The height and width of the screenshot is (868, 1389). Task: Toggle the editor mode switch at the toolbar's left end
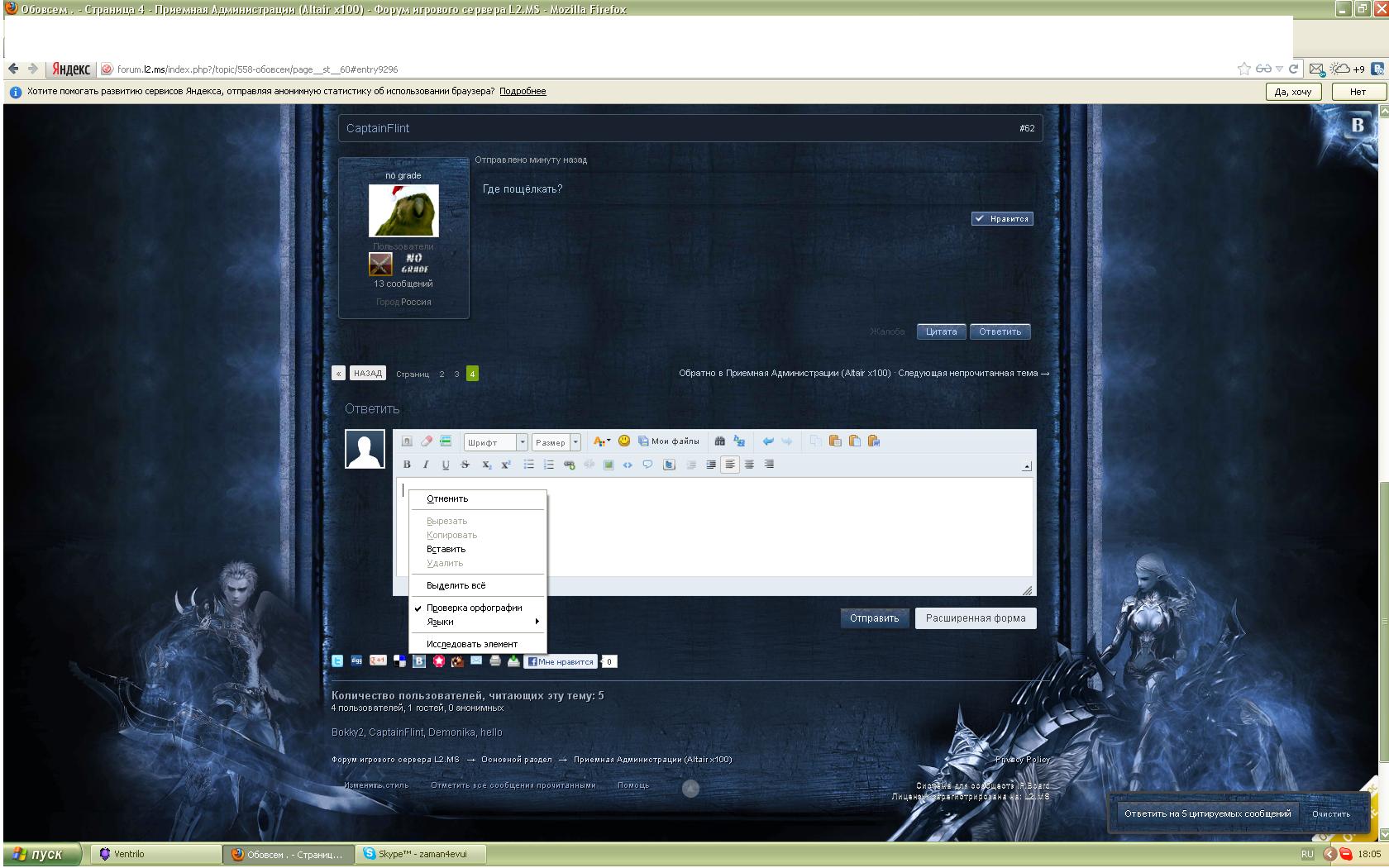pyautogui.click(x=407, y=441)
